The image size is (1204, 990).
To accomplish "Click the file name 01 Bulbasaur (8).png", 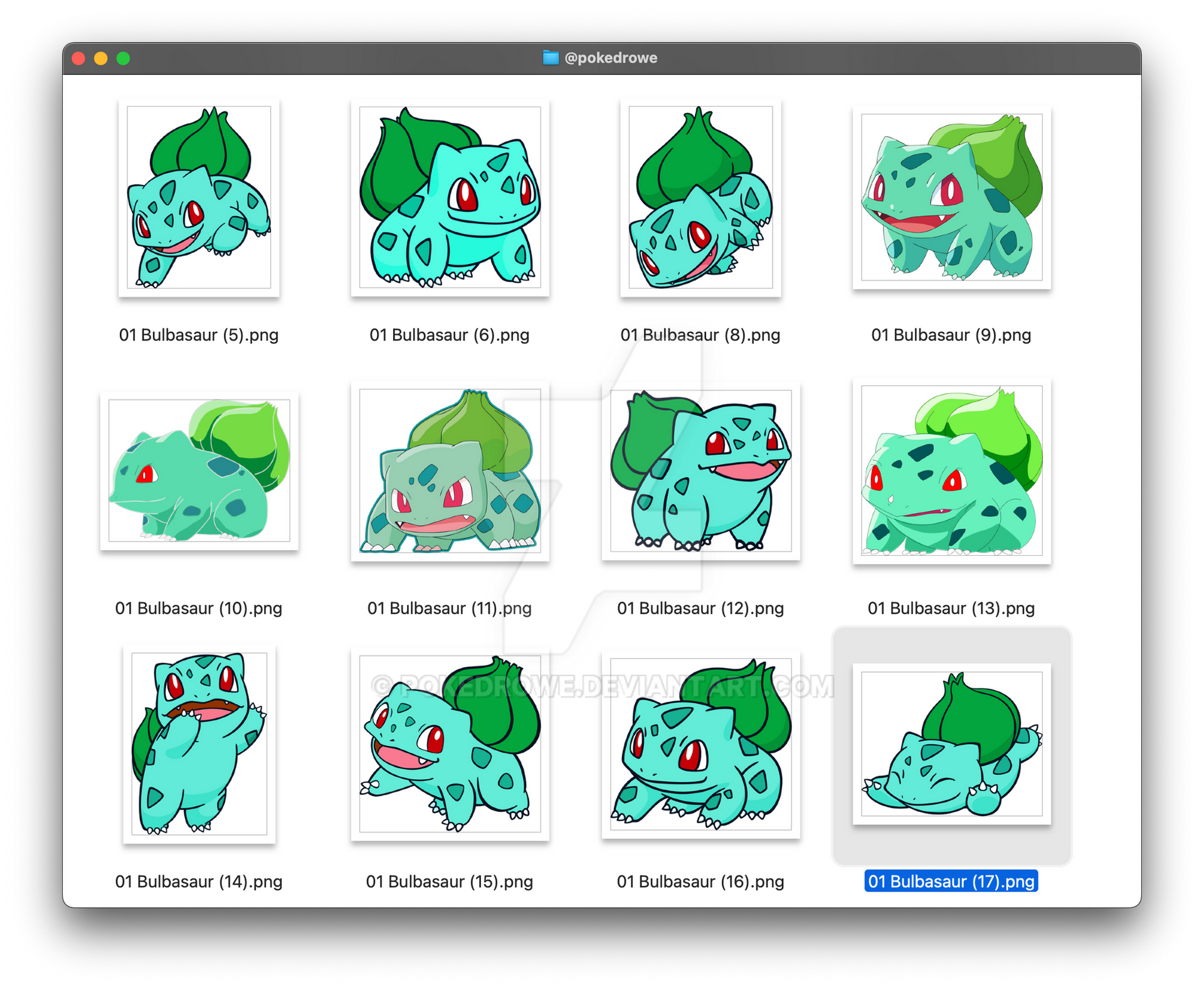I will [x=700, y=335].
